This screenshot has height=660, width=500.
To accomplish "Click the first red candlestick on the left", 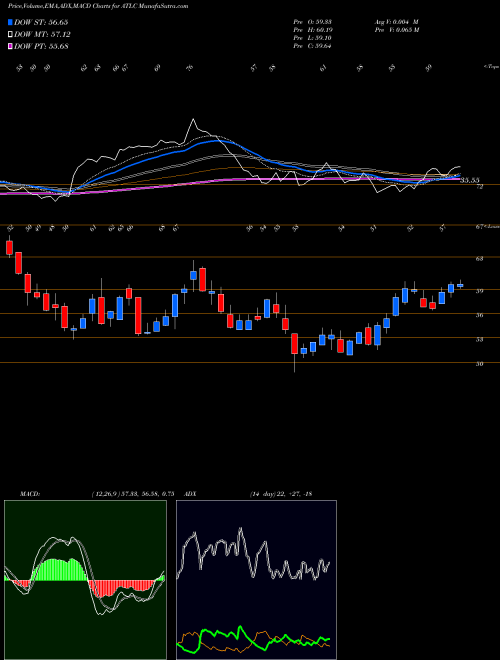I will coord(9,248).
